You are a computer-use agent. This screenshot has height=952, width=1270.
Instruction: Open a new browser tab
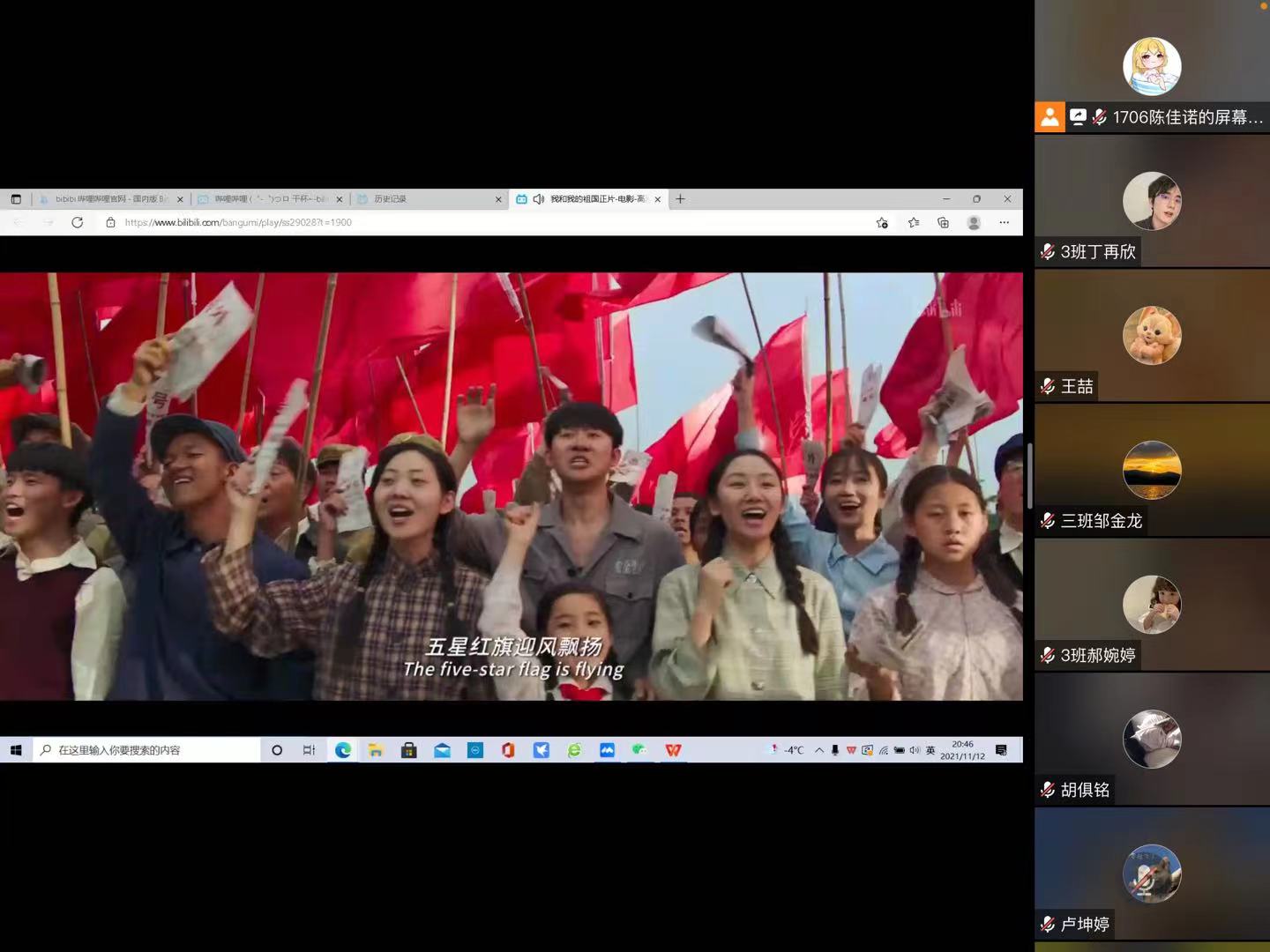pyautogui.click(x=680, y=199)
